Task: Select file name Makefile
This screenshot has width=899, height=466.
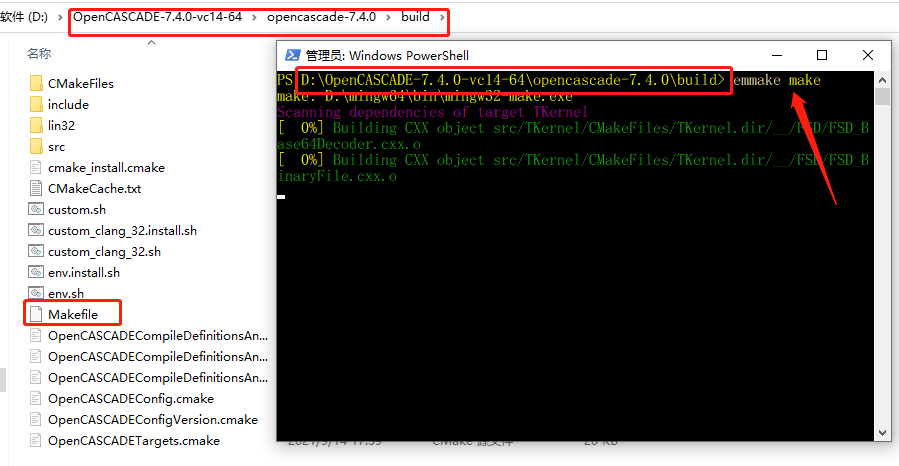Action: pos(73,314)
